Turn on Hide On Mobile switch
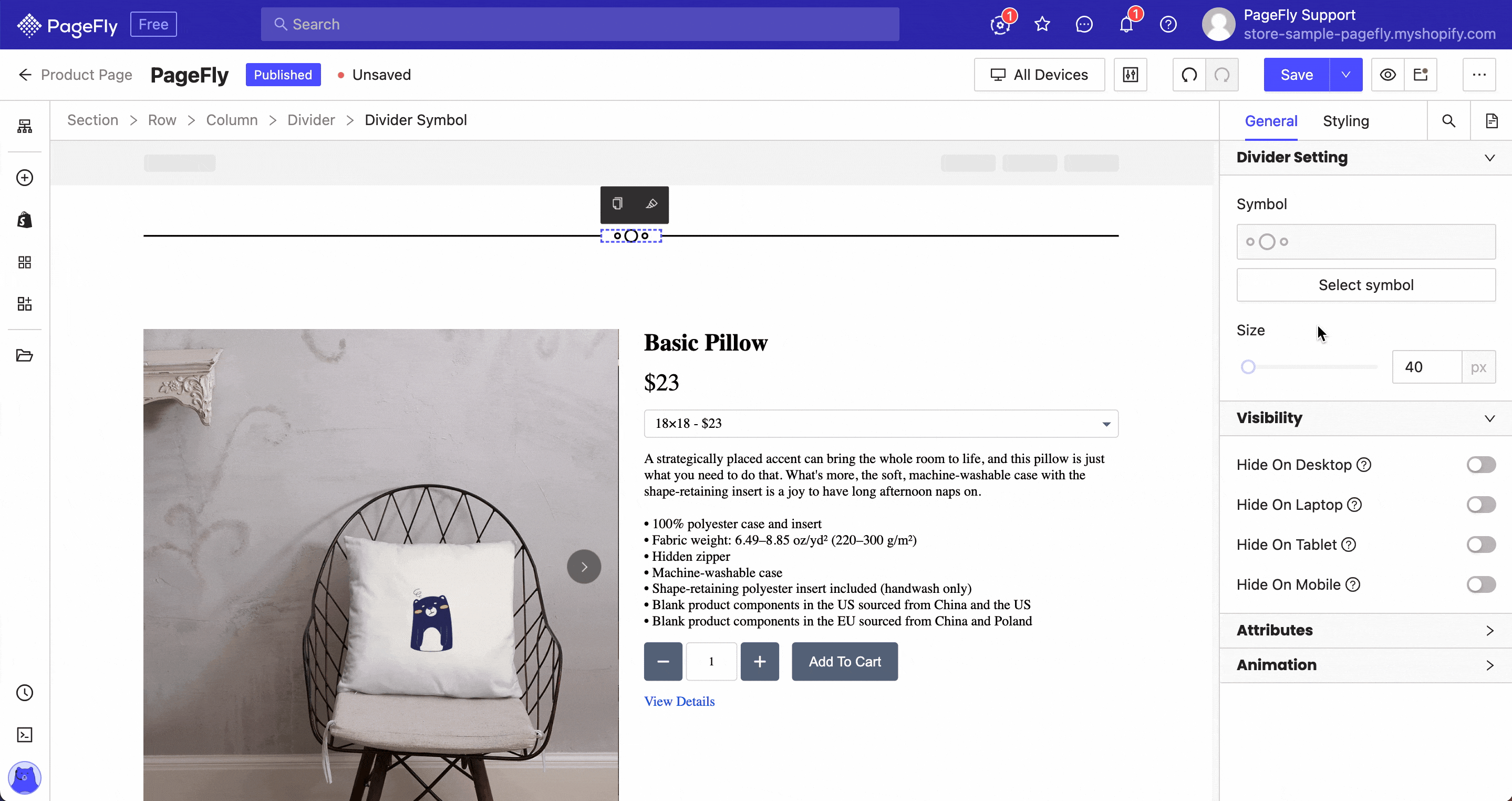The width and height of the screenshot is (1512, 801). (x=1481, y=584)
